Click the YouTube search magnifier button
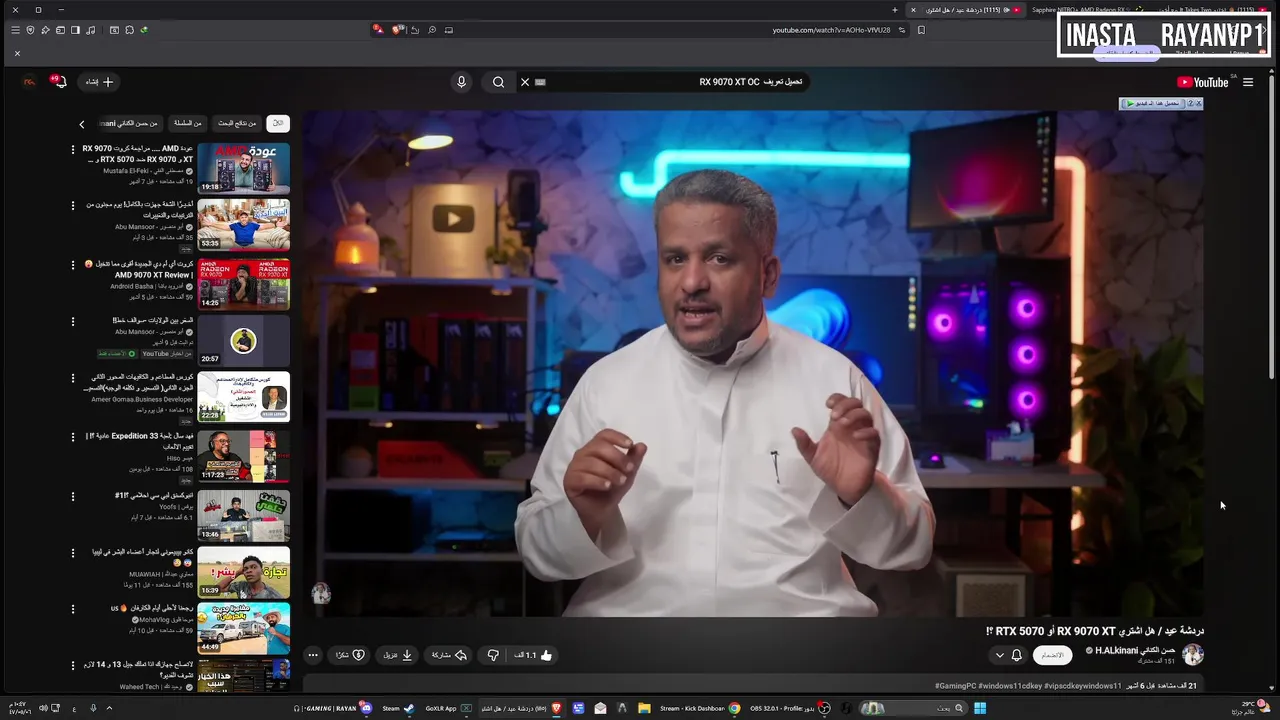The image size is (1280, 720). pyautogui.click(x=498, y=82)
